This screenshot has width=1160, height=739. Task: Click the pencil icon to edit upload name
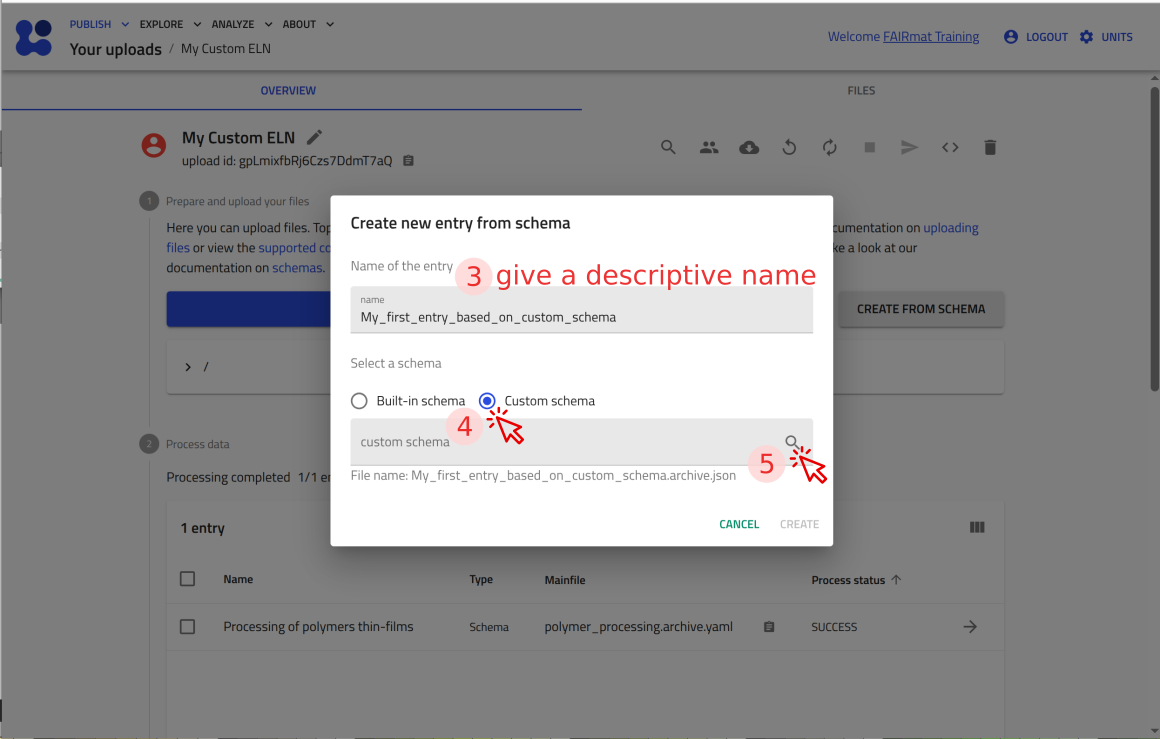314,137
